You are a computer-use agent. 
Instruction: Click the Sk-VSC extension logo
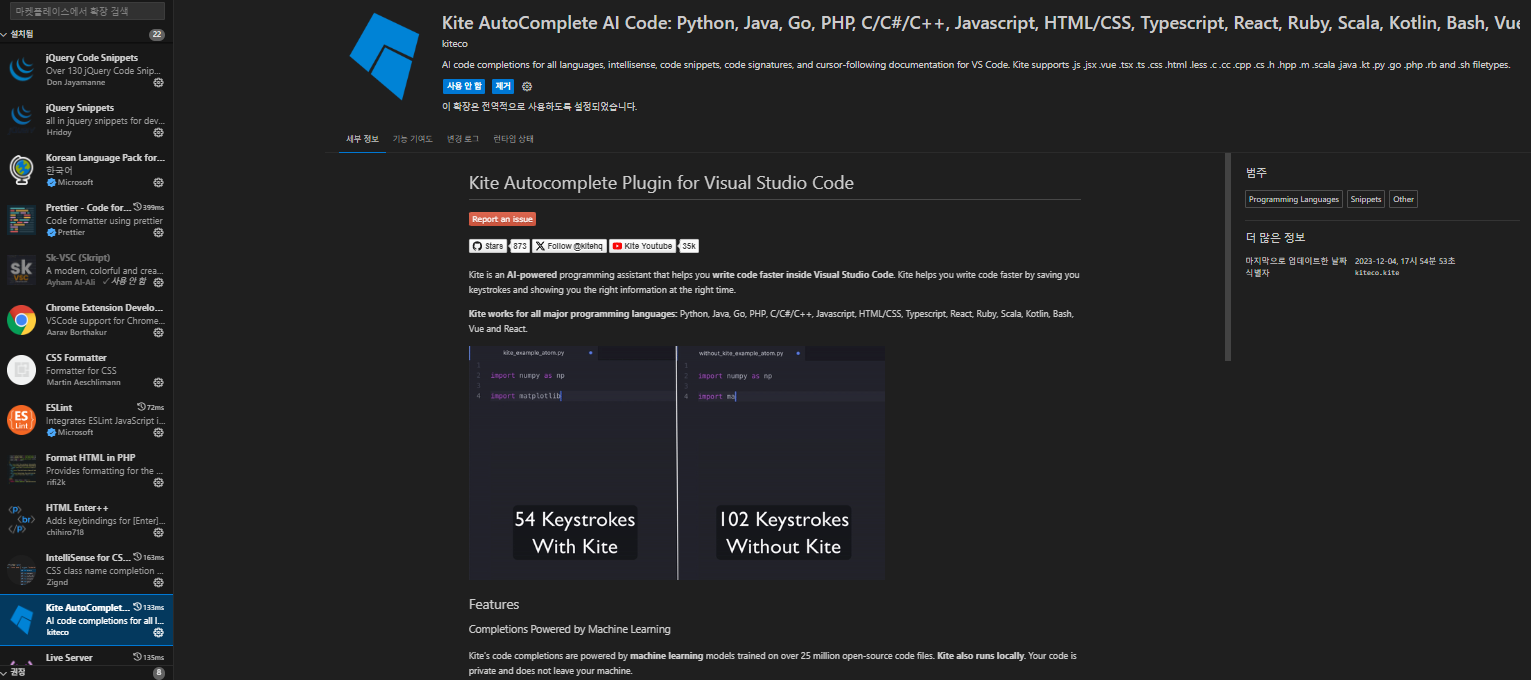click(x=22, y=270)
